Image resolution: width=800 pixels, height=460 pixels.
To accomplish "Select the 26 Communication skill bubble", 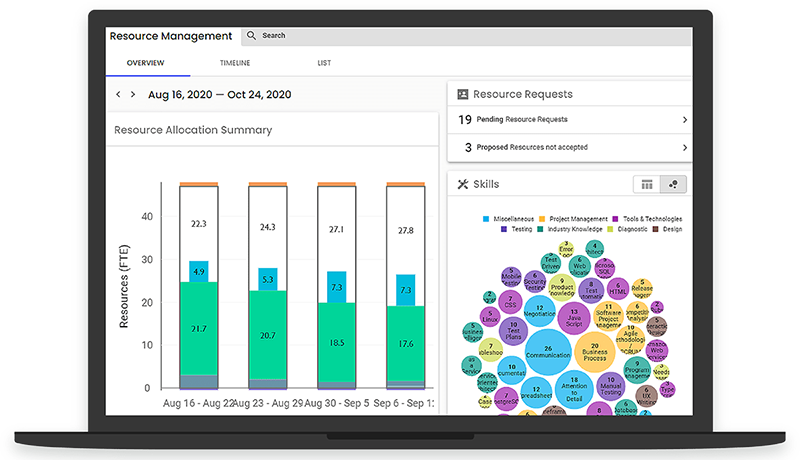I will [548, 352].
